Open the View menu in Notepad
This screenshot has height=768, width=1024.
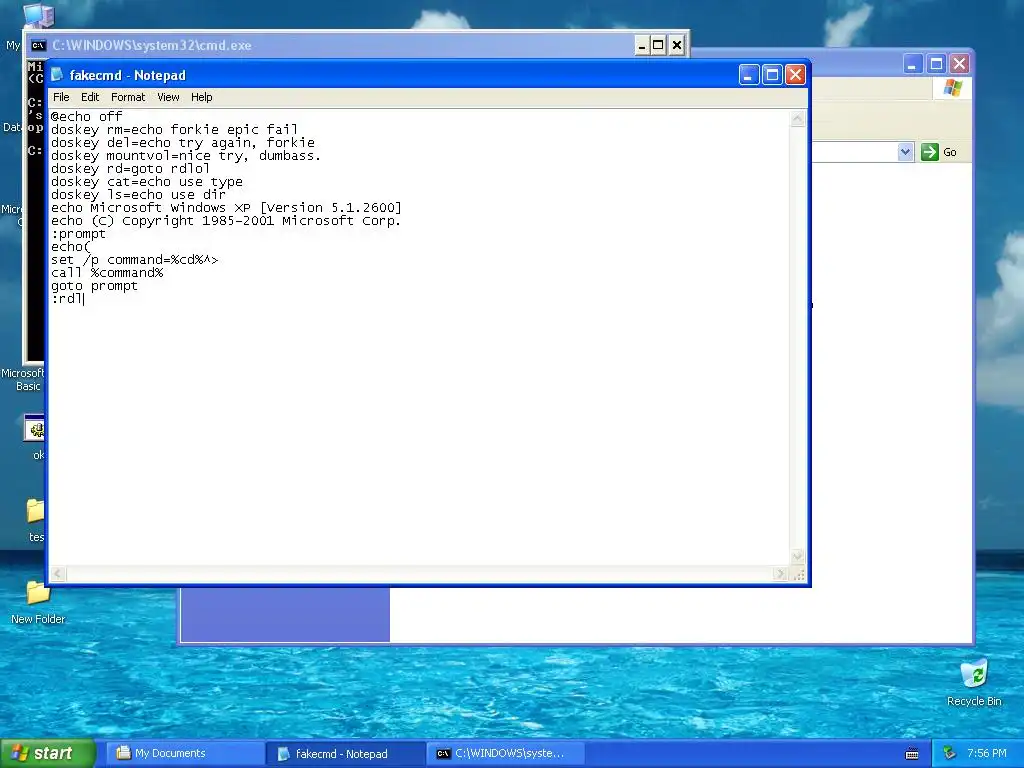tap(168, 97)
